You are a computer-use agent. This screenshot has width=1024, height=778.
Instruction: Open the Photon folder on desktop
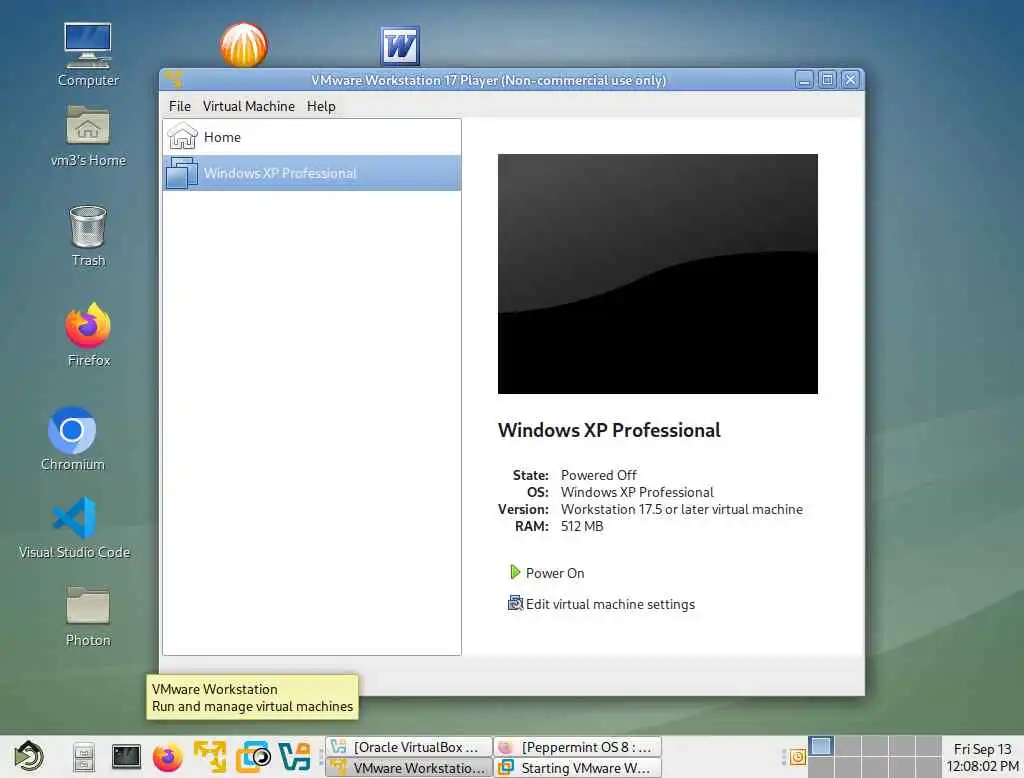tap(88, 616)
